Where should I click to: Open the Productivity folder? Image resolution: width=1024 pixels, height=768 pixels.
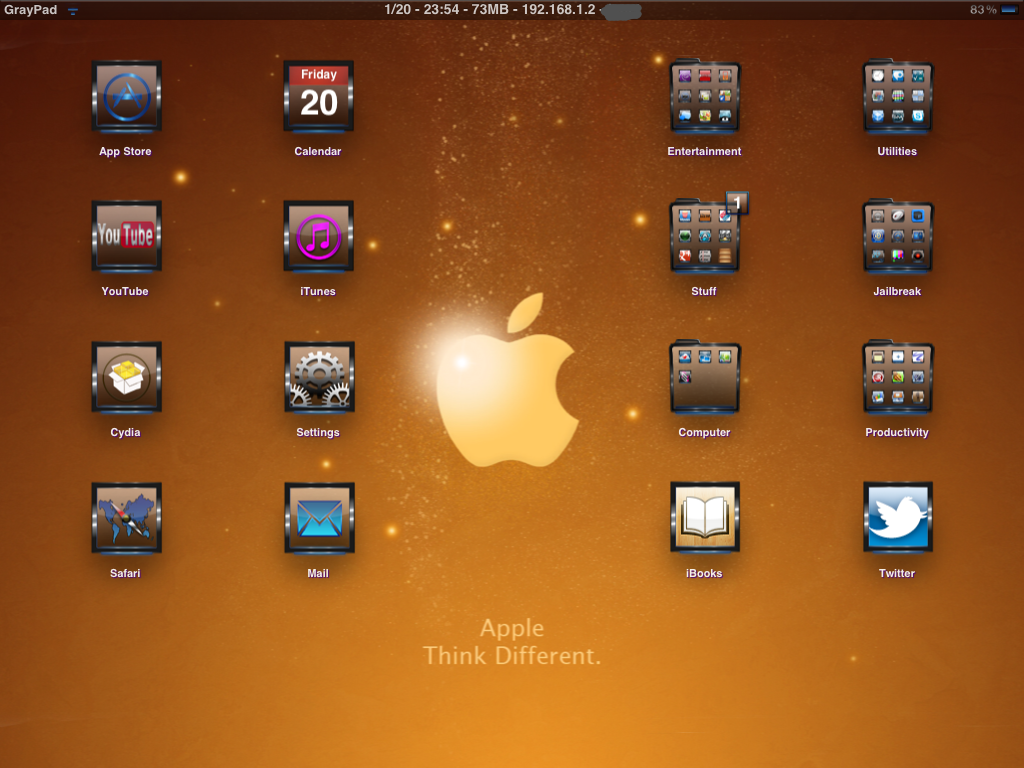(x=898, y=377)
